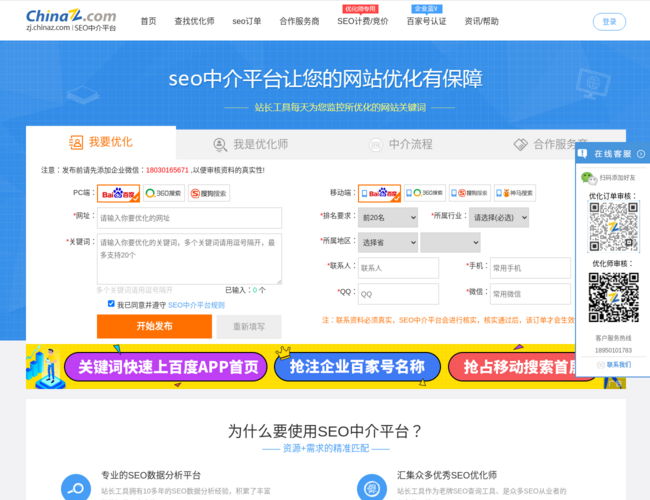Image resolution: width=650 pixels, height=500 pixels.
Task: Click the 专业的SEO数据分析平台 title
Action: tap(151, 475)
